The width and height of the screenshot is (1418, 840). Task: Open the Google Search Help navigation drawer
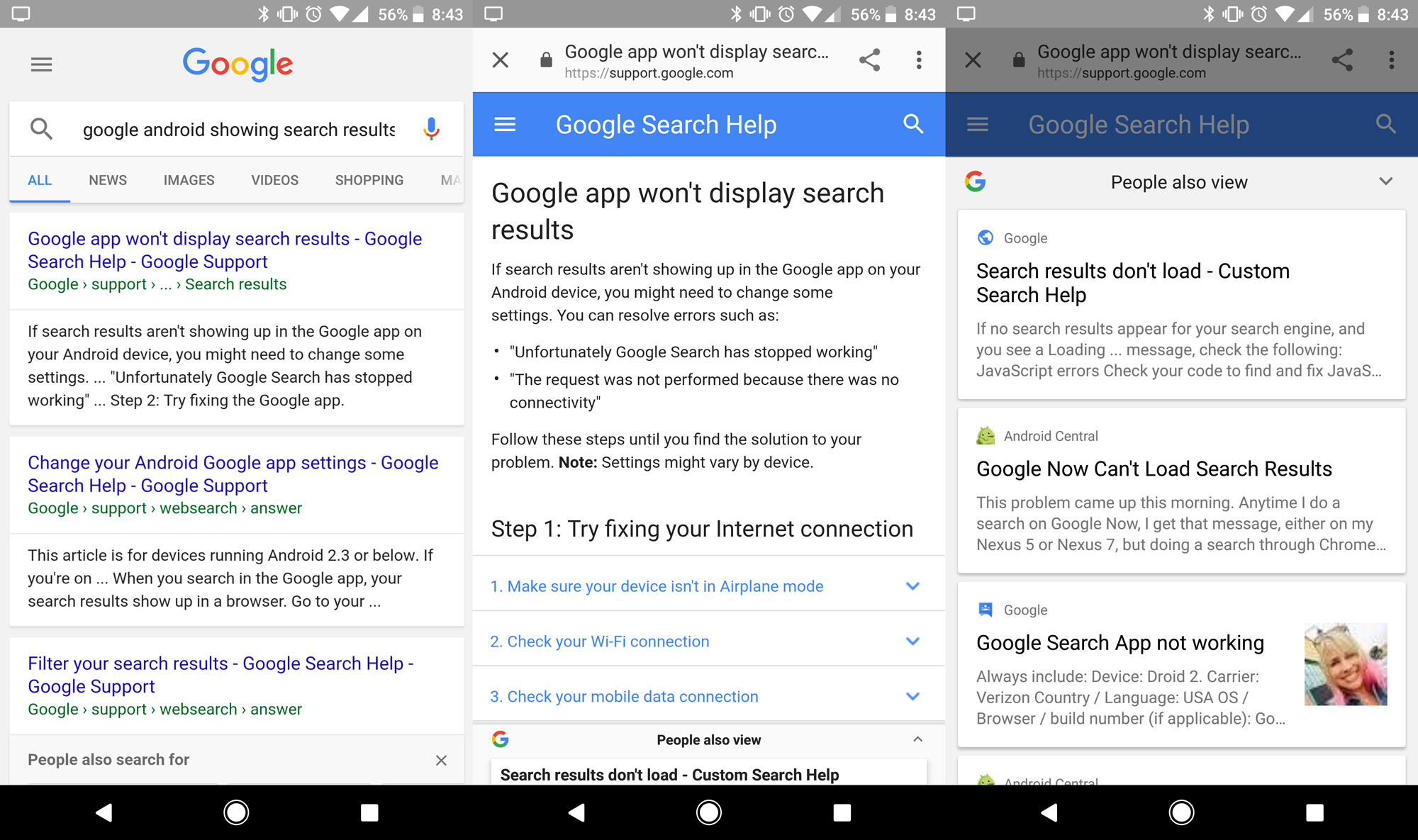(x=505, y=124)
